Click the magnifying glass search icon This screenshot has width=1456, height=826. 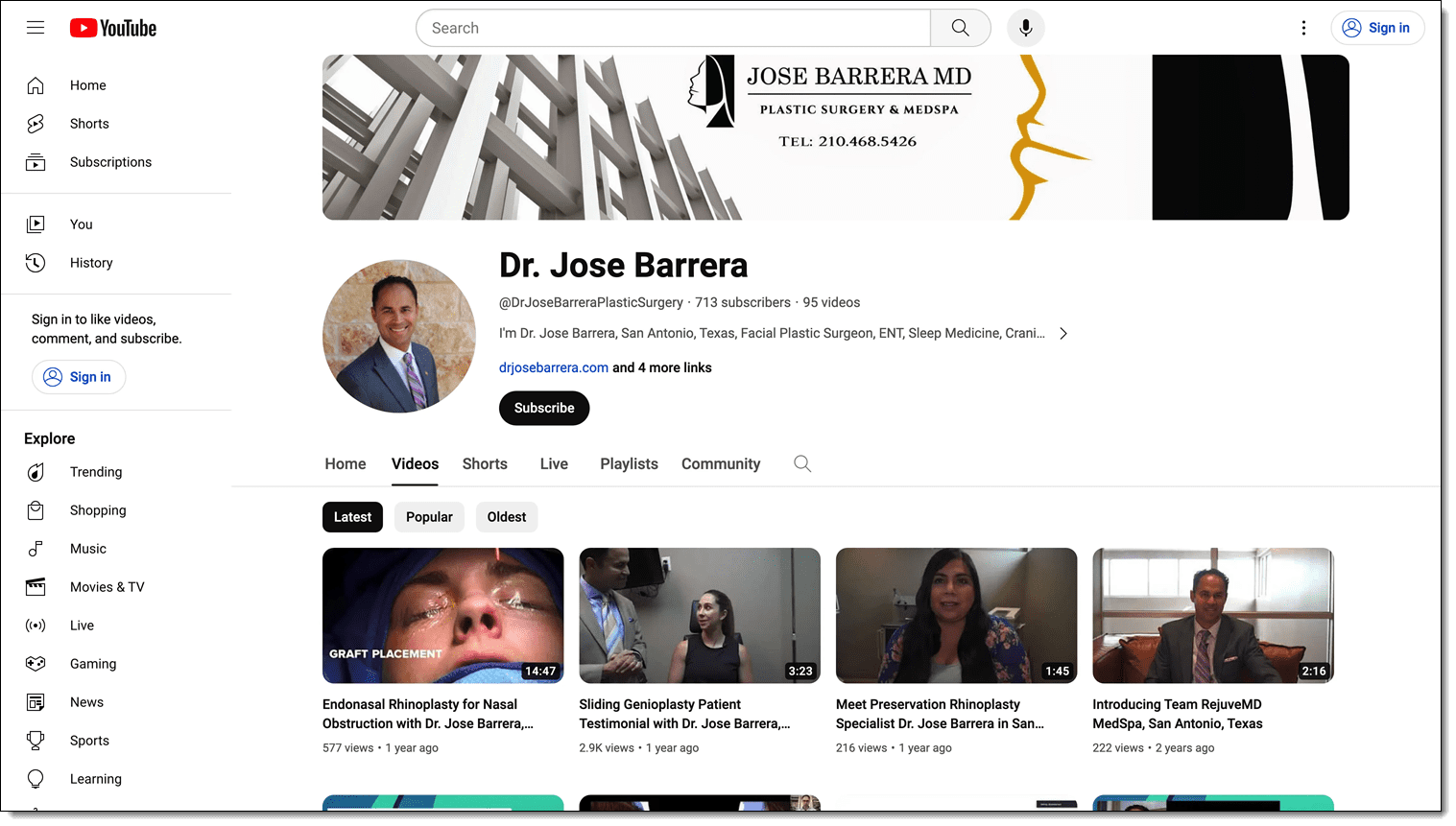(x=960, y=28)
